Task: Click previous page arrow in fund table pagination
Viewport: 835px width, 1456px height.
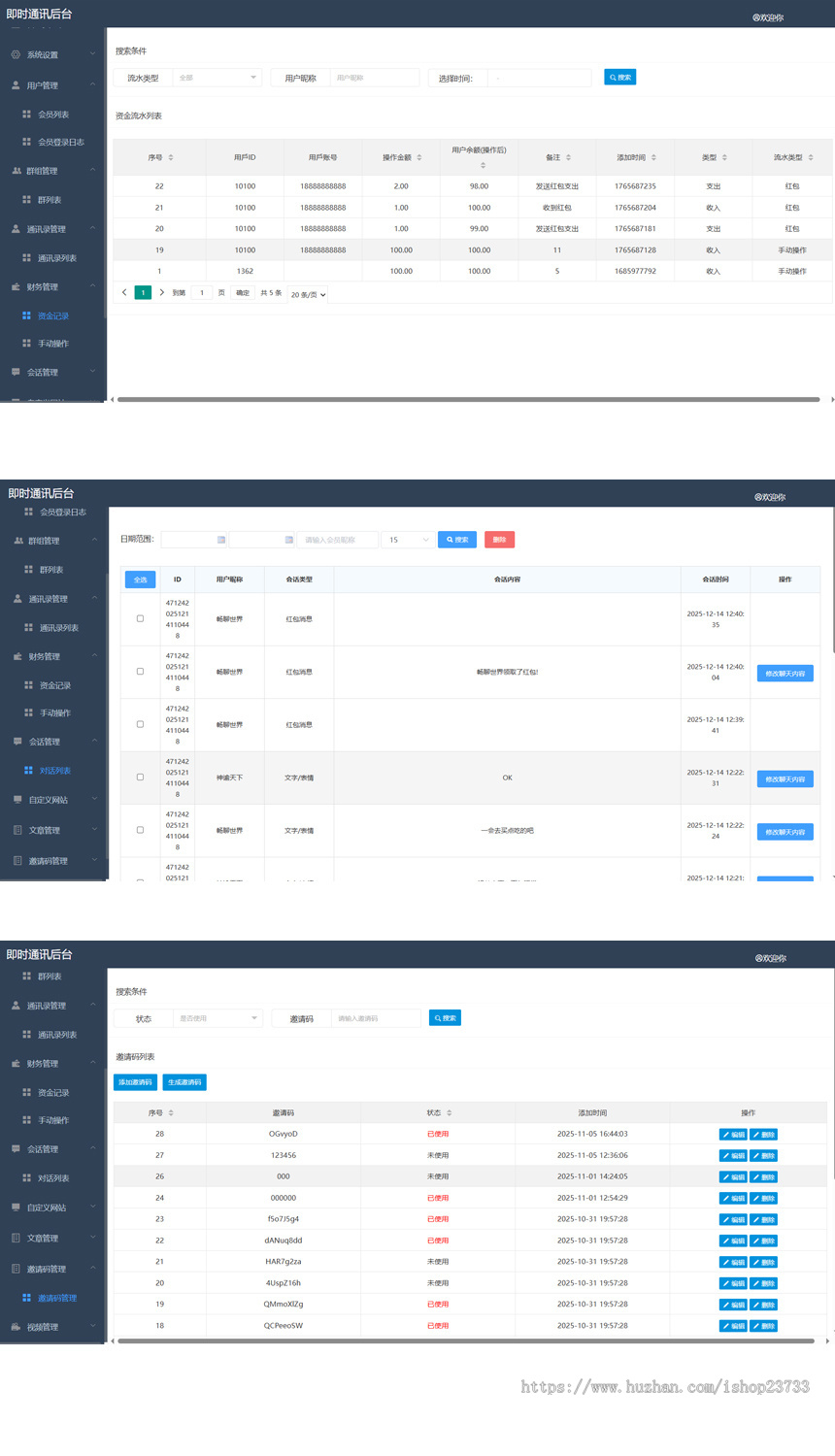Action: 124,292
